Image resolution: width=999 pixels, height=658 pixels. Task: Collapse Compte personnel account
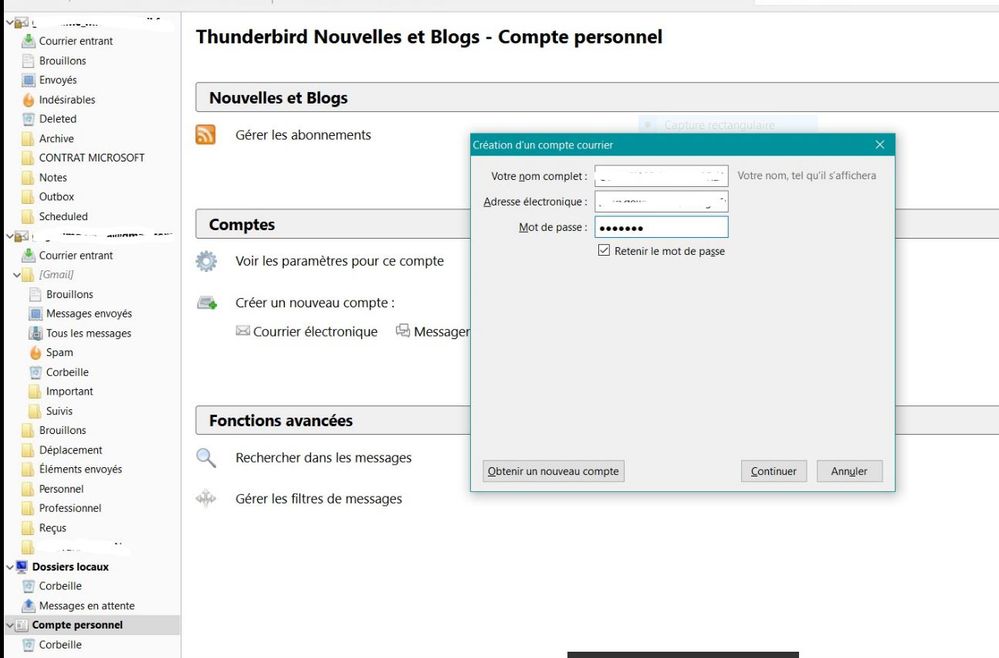point(10,626)
